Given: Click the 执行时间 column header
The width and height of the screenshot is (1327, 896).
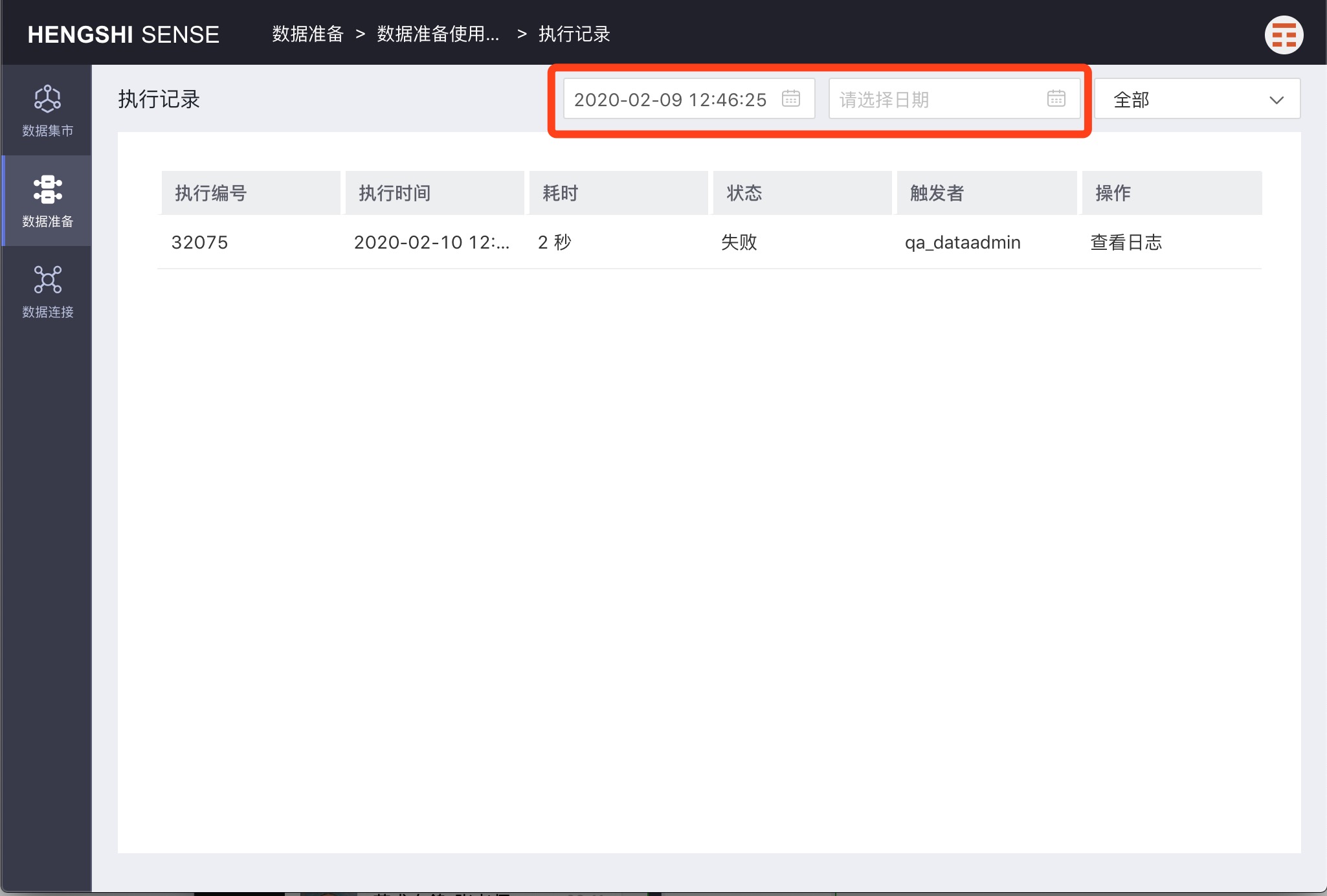Looking at the screenshot, I should [434, 193].
